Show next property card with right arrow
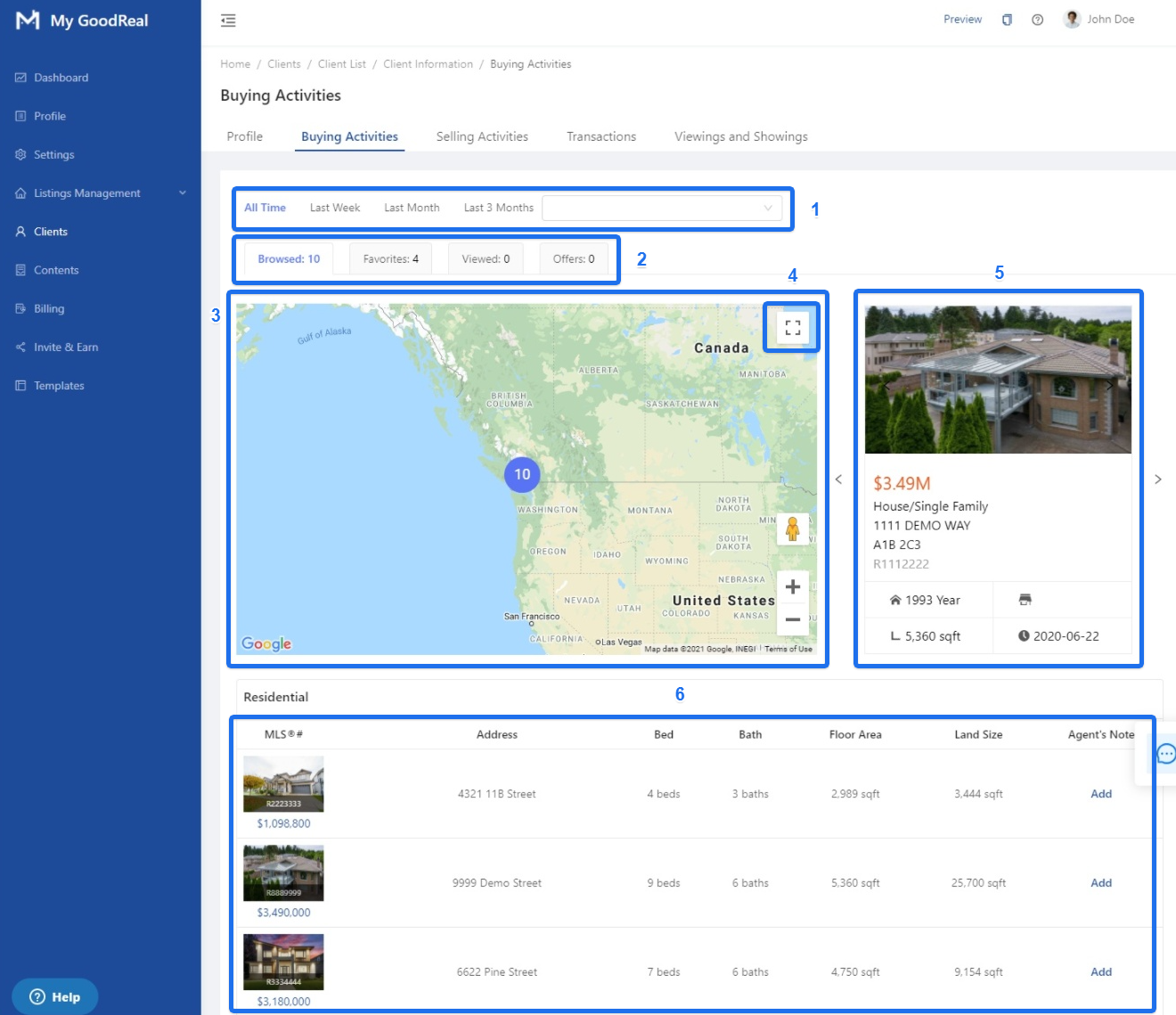1176x1015 pixels. coord(1157,479)
